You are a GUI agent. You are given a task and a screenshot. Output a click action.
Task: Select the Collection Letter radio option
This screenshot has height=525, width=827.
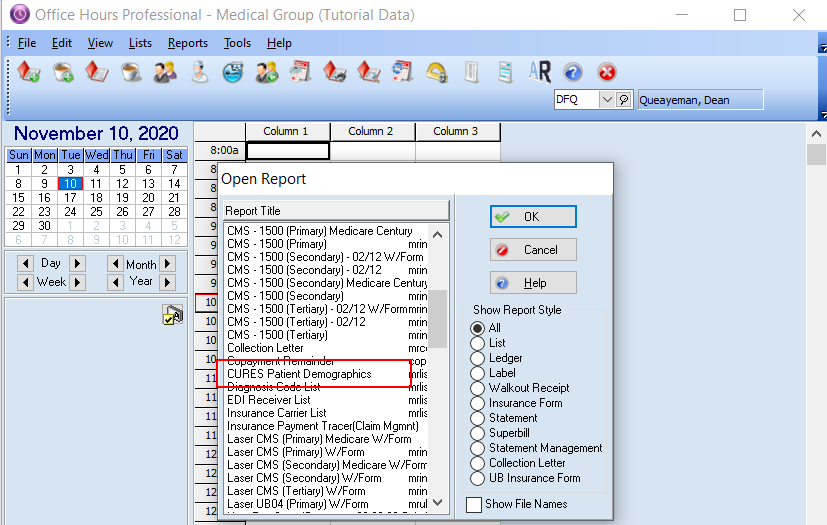point(477,463)
